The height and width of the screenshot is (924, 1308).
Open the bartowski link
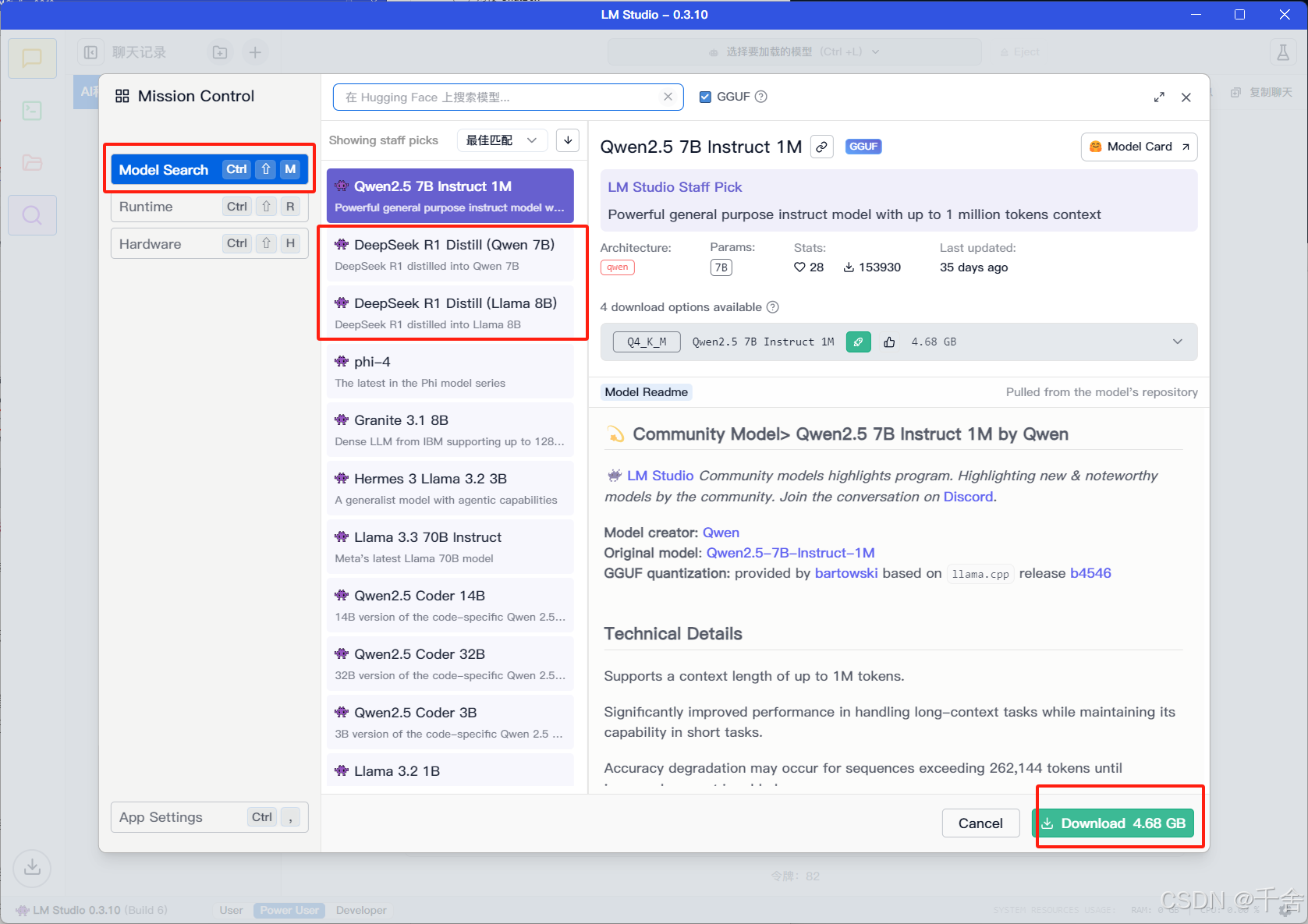pos(846,573)
